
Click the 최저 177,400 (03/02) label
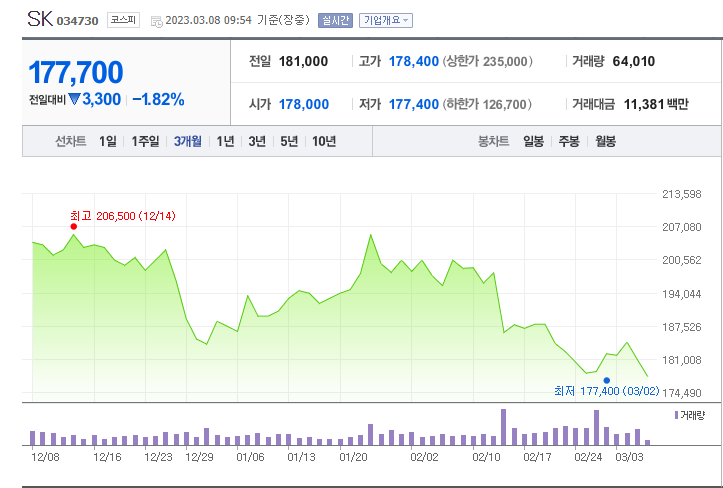pyautogui.click(x=607, y=391)
